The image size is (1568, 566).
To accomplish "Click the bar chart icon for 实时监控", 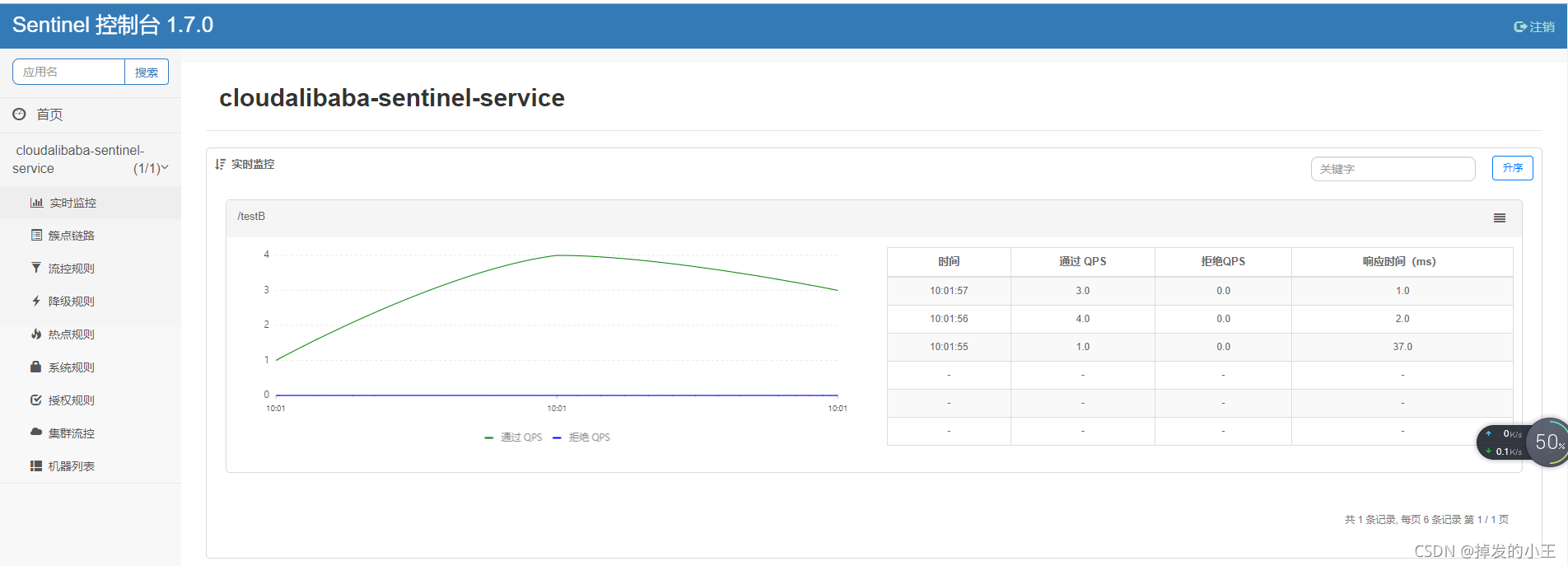I will (36, 203).
